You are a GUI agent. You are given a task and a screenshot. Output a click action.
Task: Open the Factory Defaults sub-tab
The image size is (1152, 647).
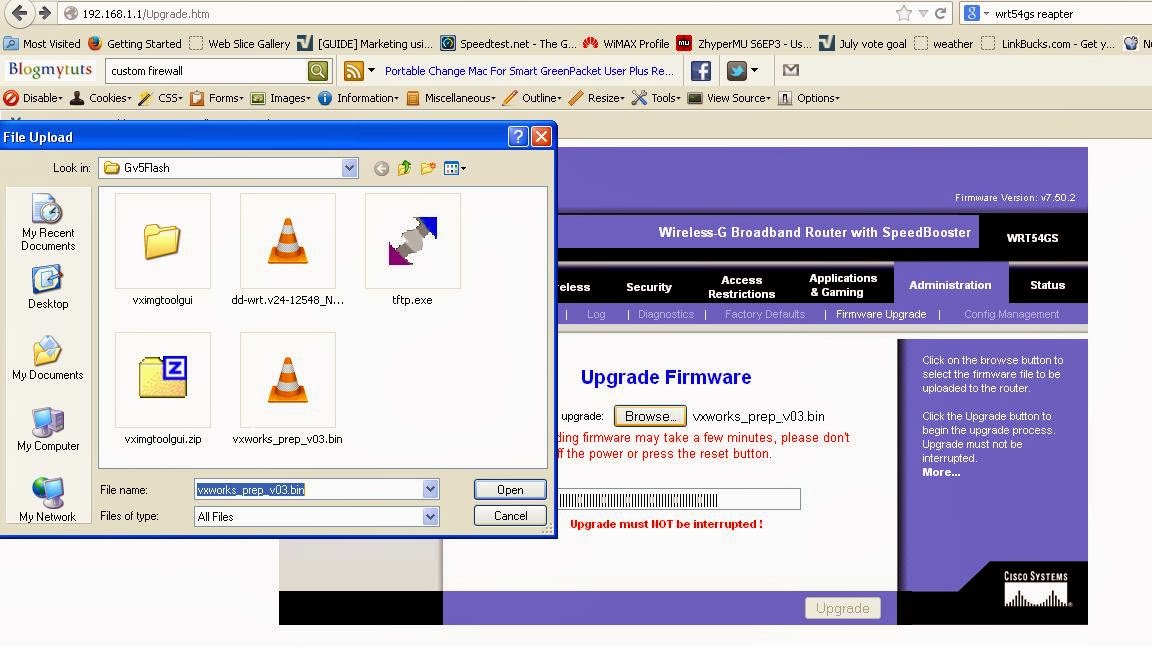point(765,314)
